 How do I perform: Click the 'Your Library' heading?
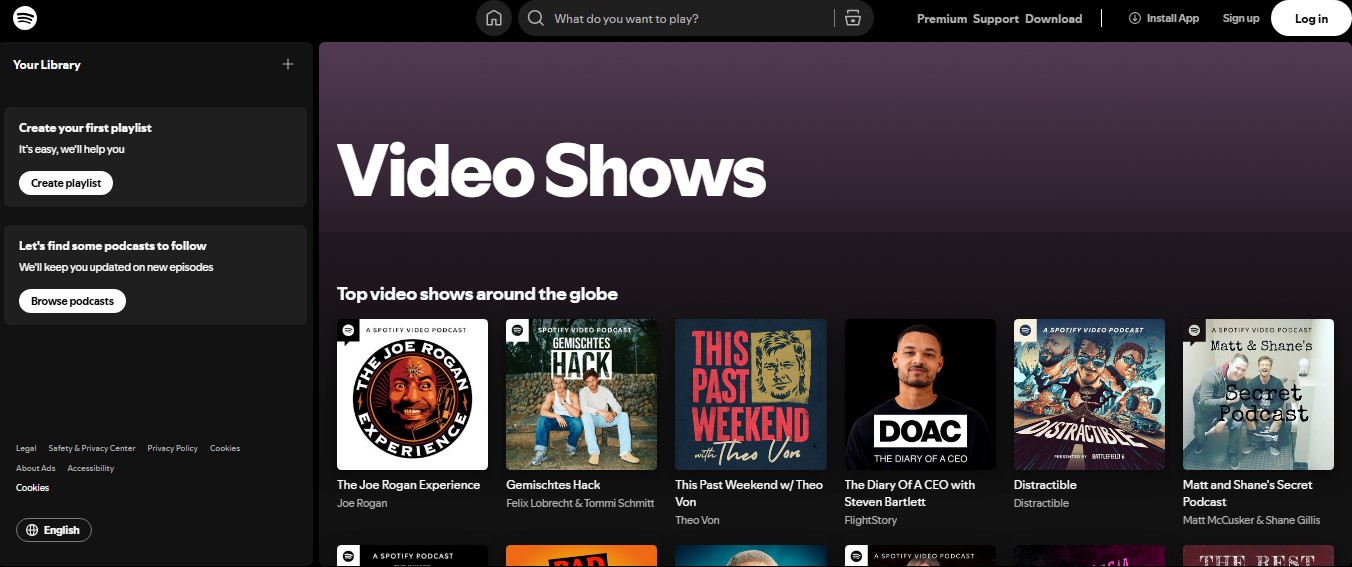(47, 65)
